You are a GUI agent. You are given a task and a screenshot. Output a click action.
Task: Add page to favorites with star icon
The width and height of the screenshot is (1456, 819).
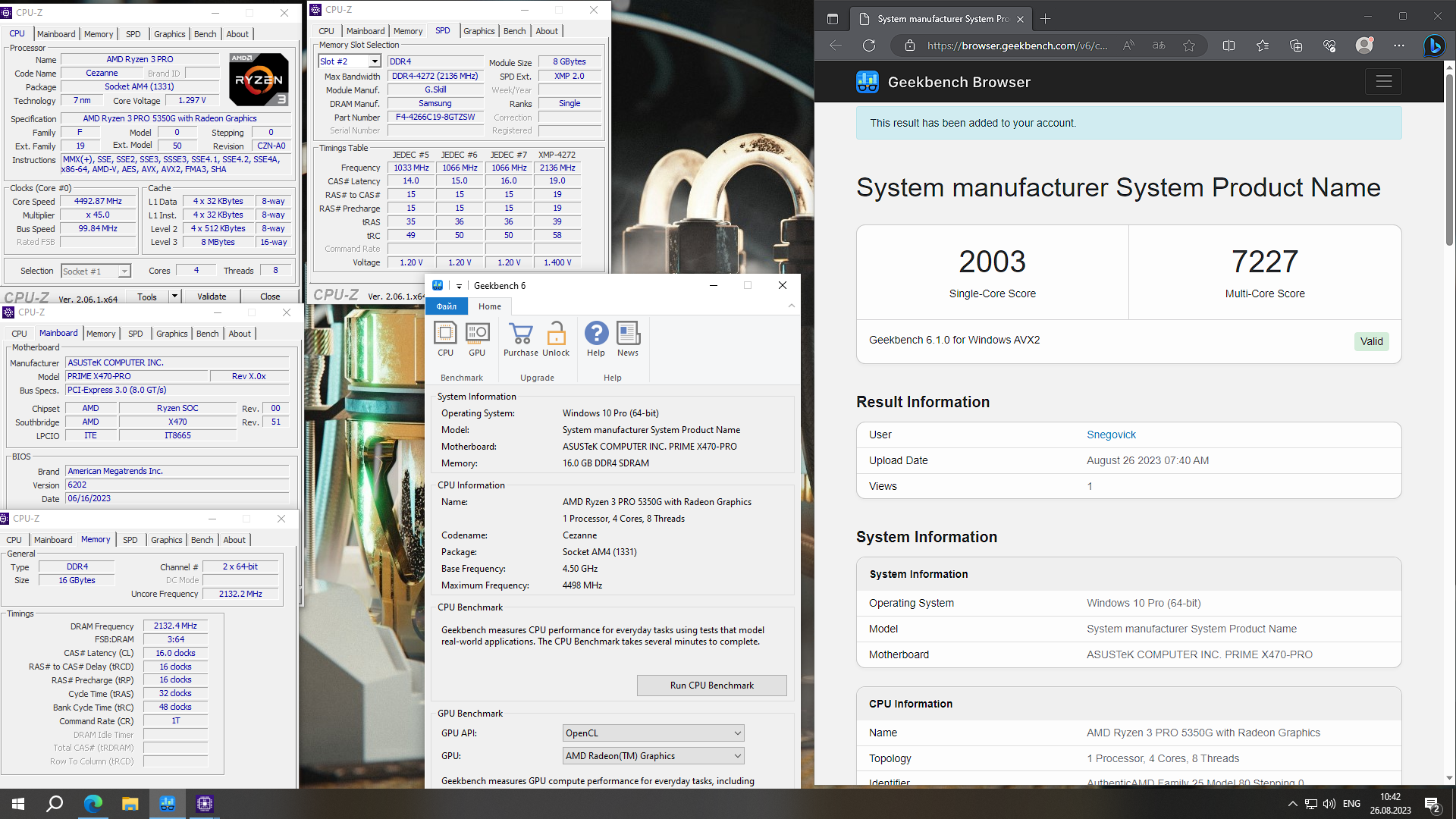coord(1189,45)
